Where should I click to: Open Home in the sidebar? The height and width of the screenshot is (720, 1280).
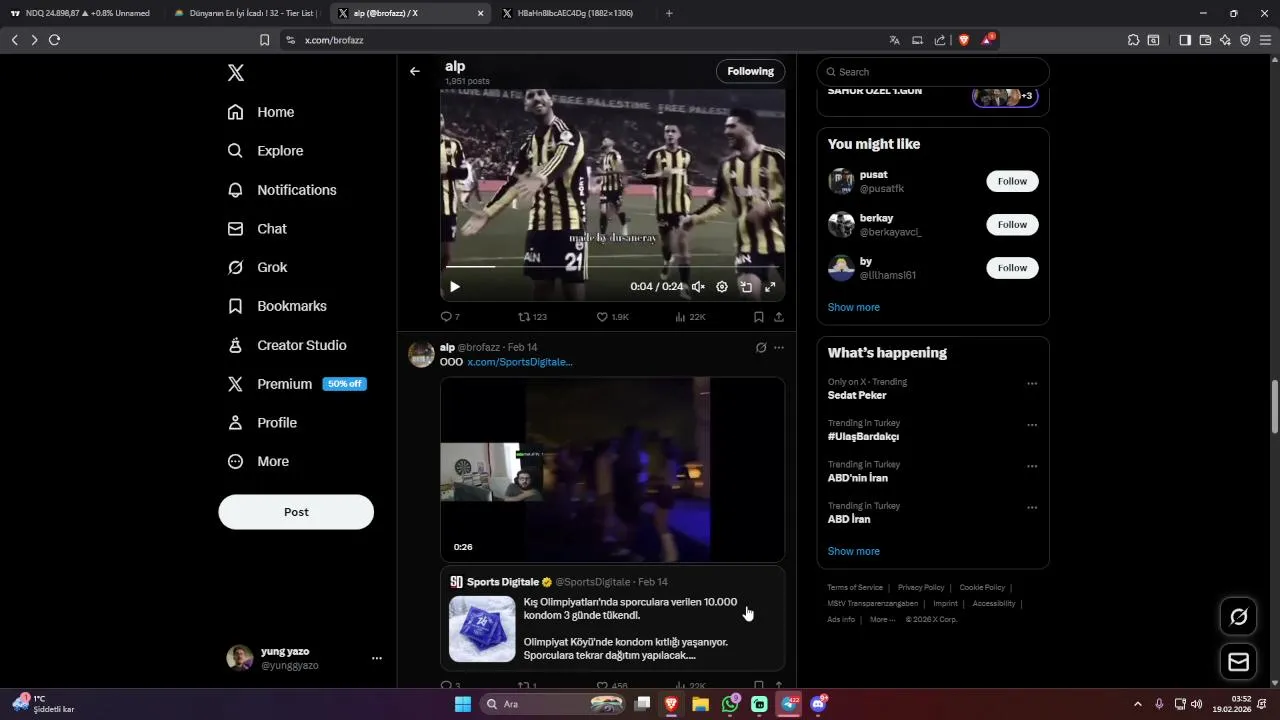pos(262,112)
